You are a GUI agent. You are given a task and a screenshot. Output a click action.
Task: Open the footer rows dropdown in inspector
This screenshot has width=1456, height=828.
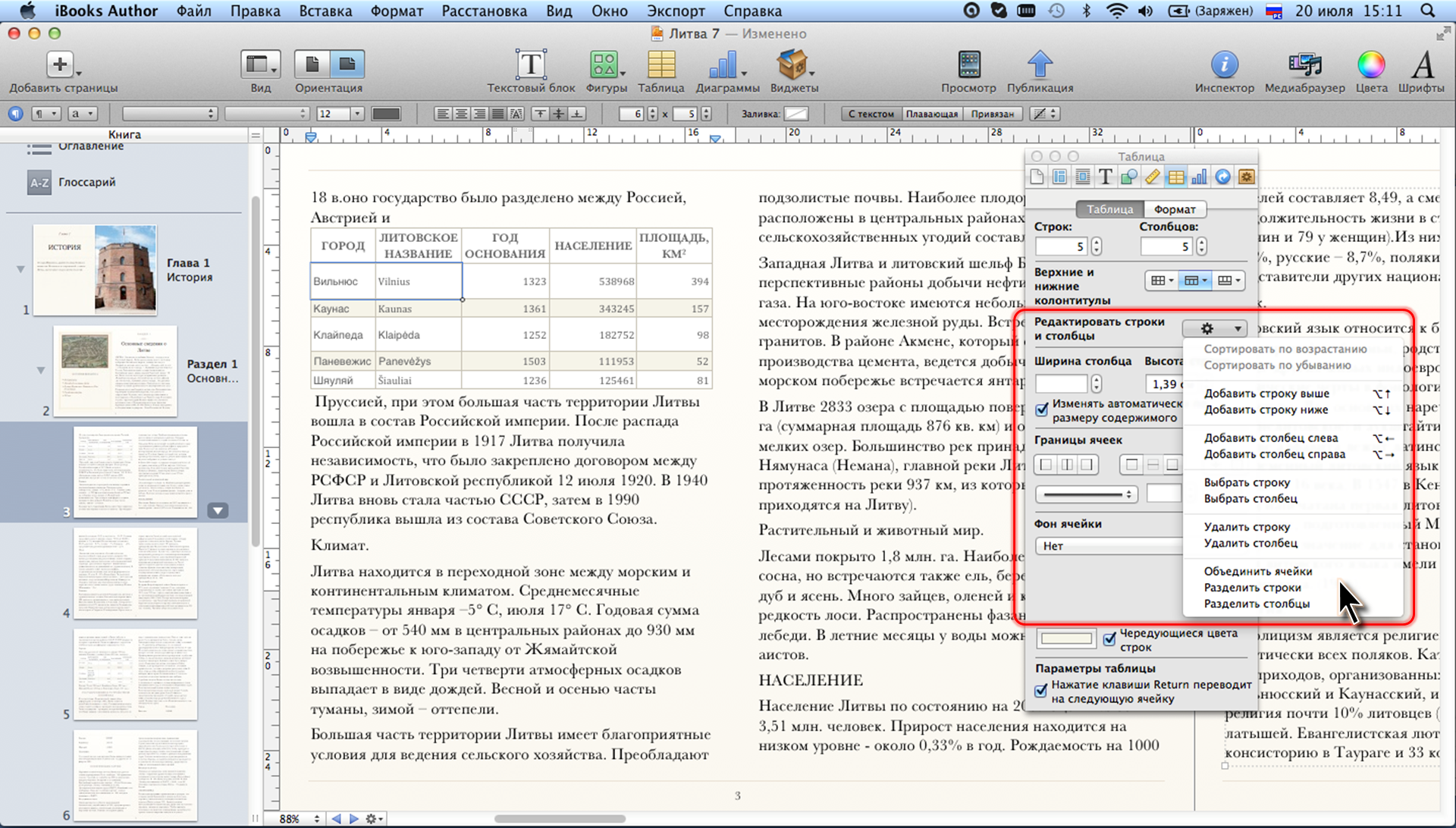click(1228, 281)
